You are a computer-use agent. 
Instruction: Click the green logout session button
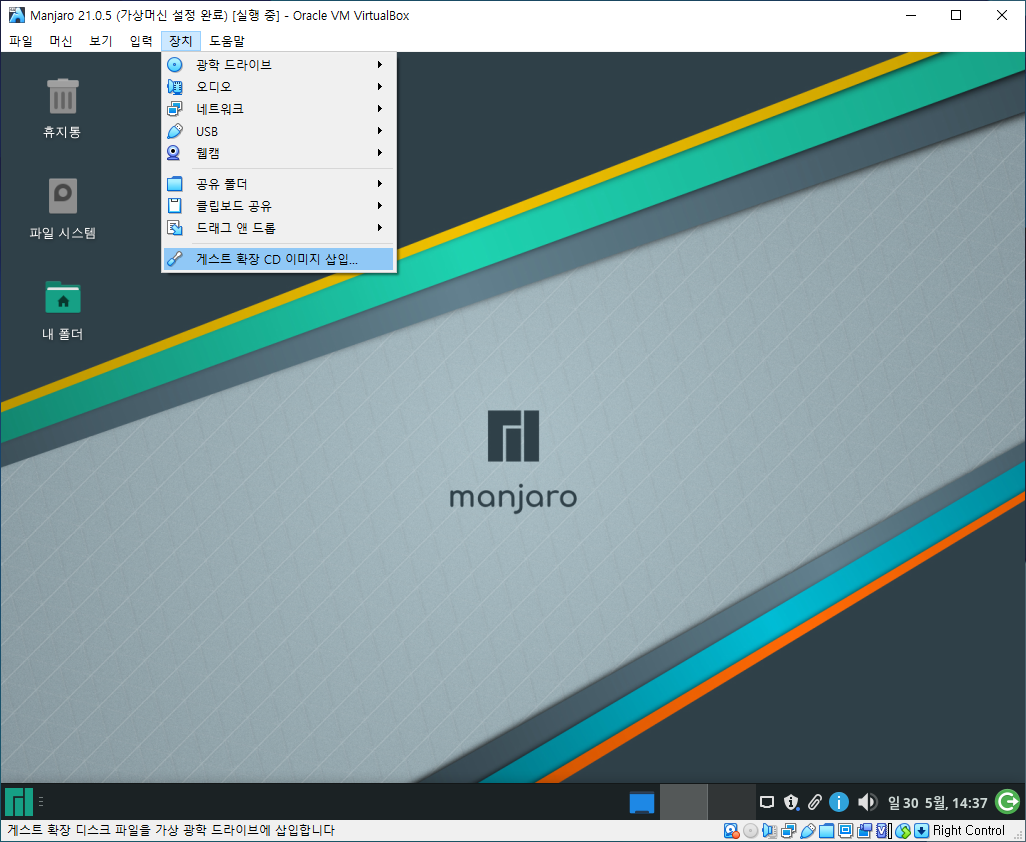pos(1007,801)
